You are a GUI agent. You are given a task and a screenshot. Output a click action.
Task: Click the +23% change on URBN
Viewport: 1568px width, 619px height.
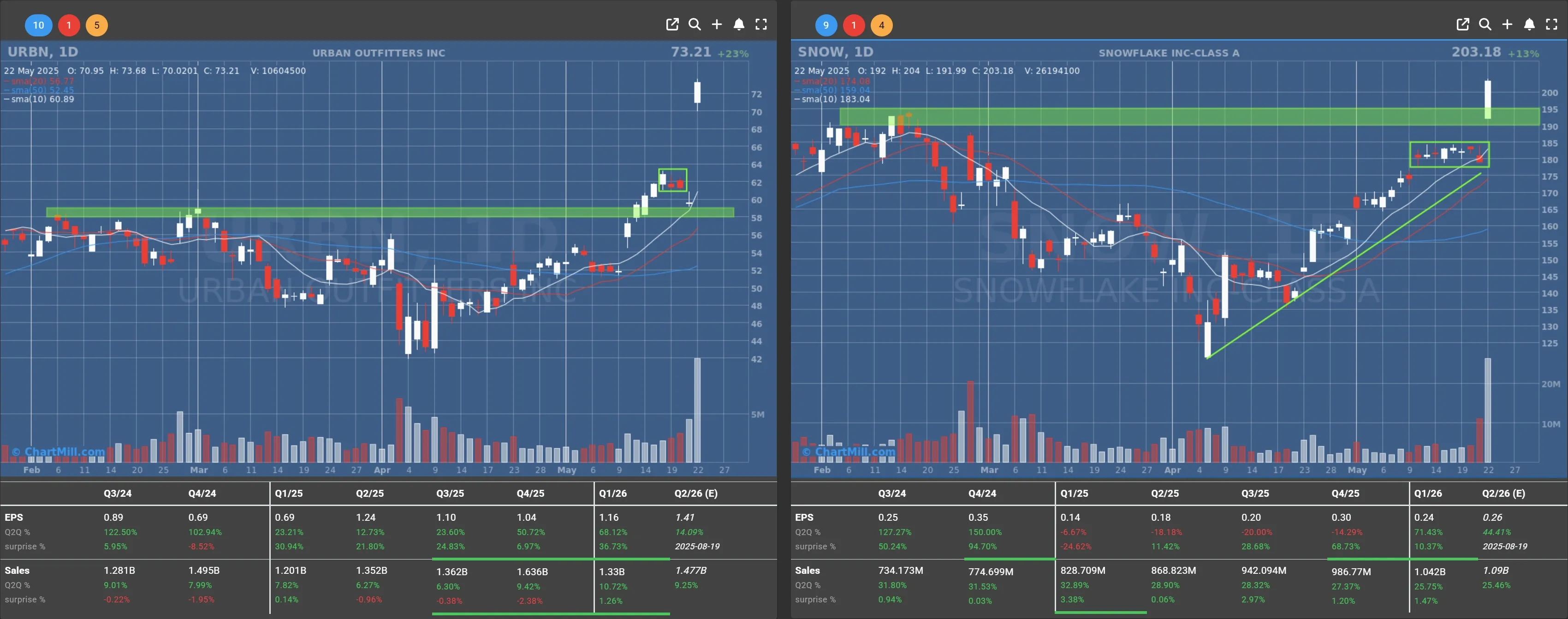[733, 54]
